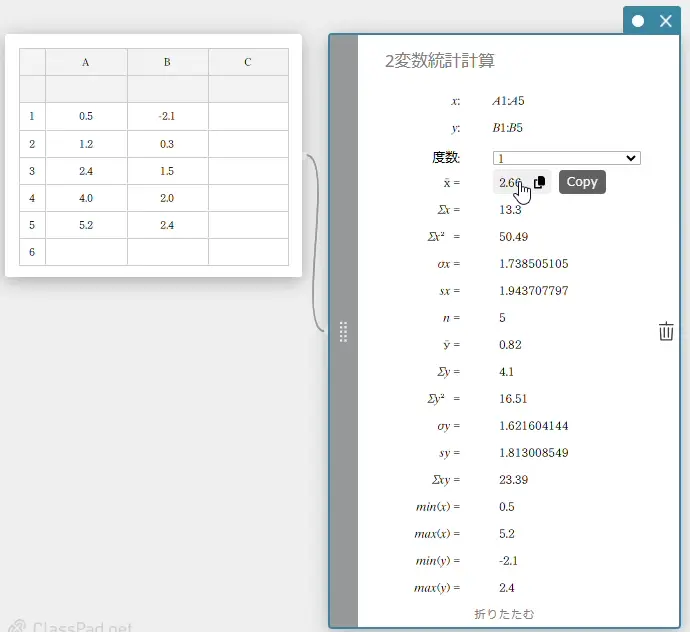Click the x range field A1:A5
The height and width of the screenshot is (632, 690).
[x=508, y=101]
